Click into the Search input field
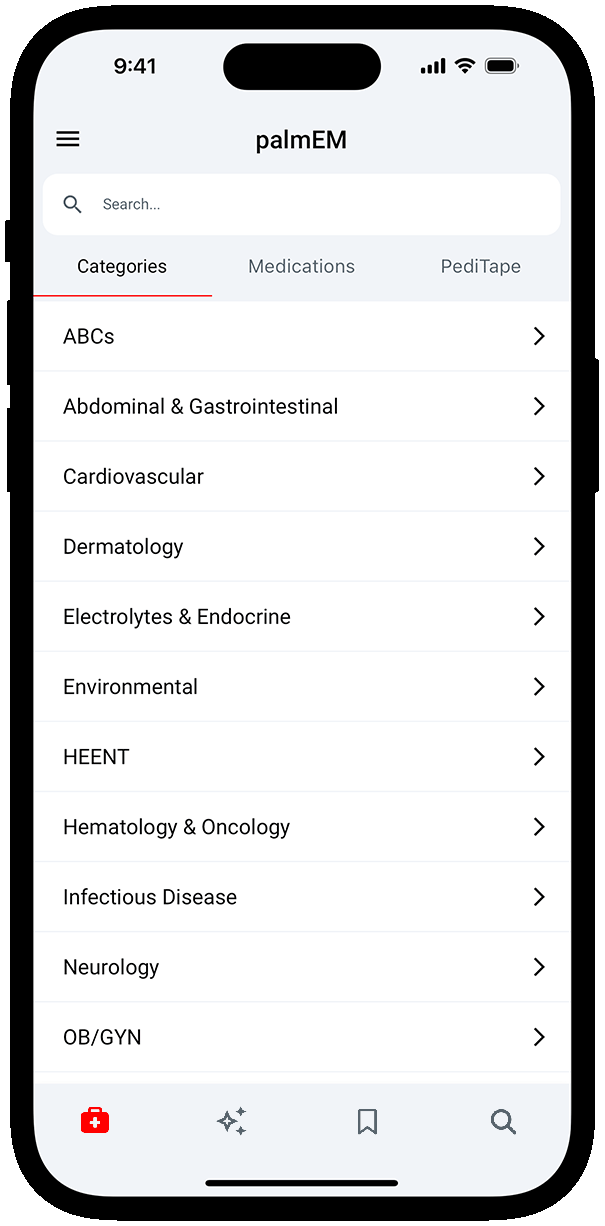Screen dimensions: 605x1226 pos(320,204)
